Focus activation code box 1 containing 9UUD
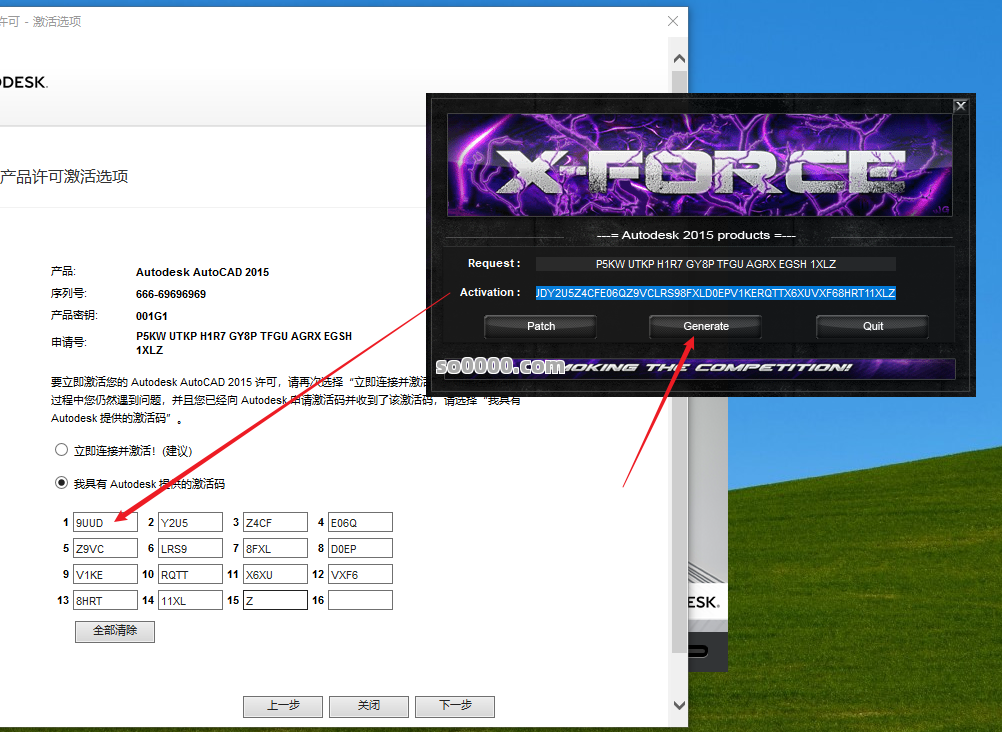The height and width of the screenshot is (732, 1002). tap(105, 522)
